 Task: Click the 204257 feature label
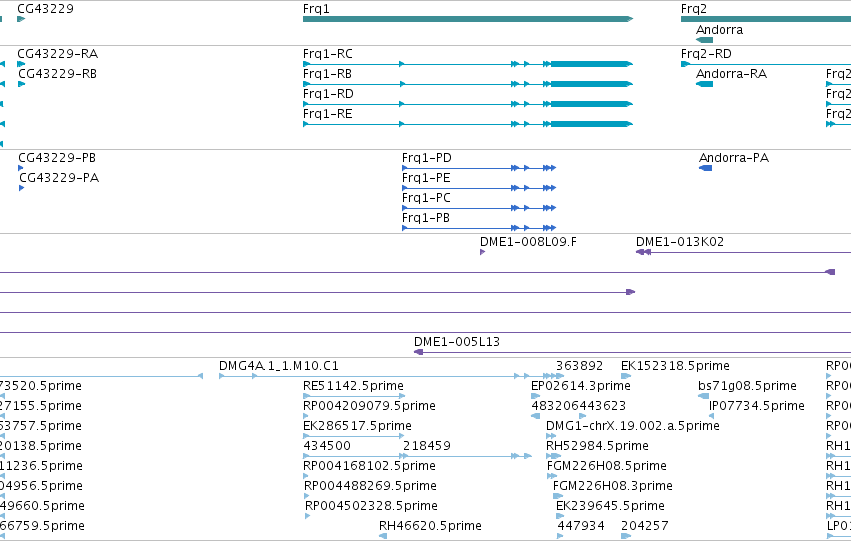[x=645, y=526]
